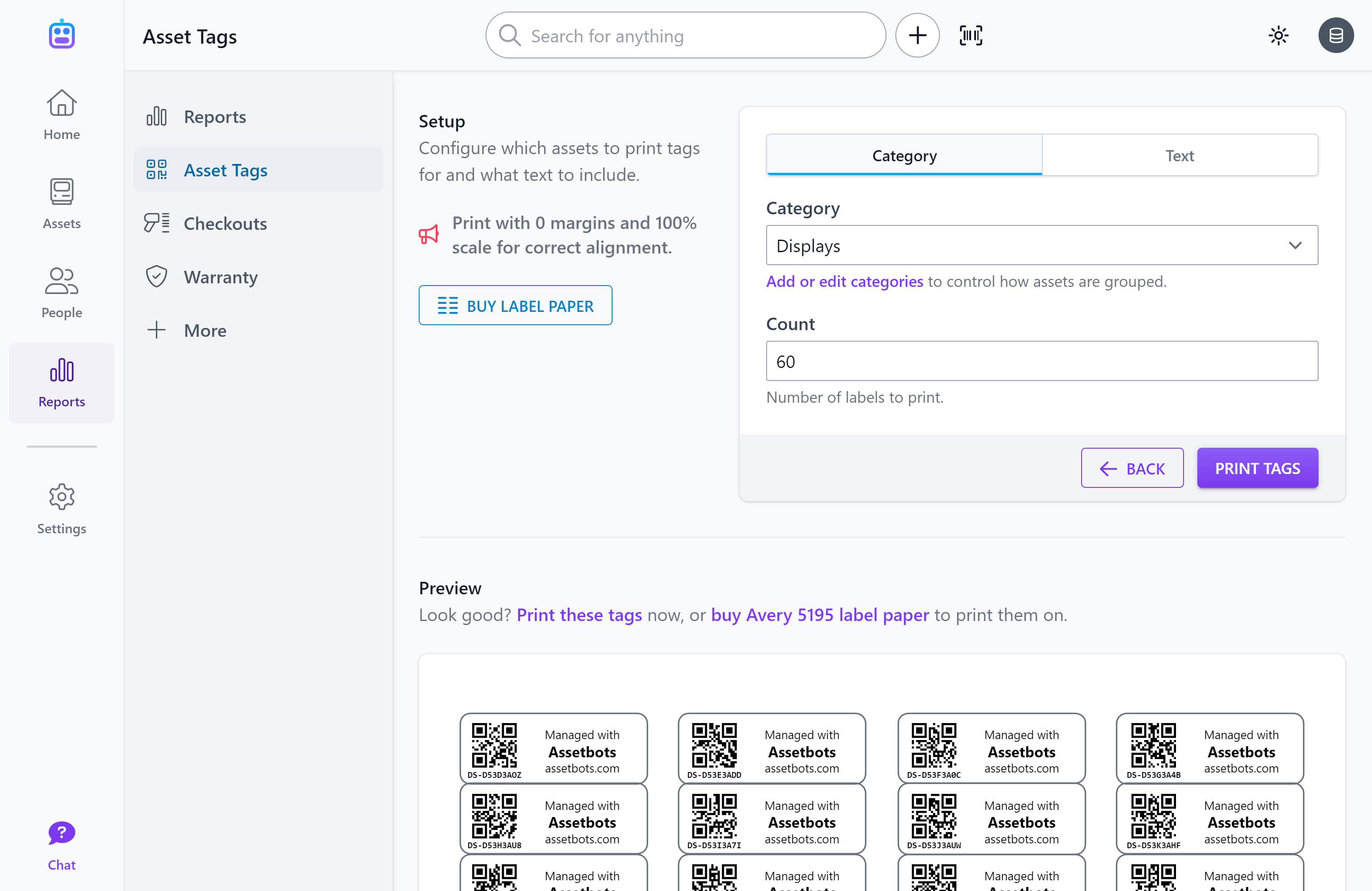Click the tag preview DS-D53H3AU8
Viewport: 1372px width, 891px height.
click(553, 819)
